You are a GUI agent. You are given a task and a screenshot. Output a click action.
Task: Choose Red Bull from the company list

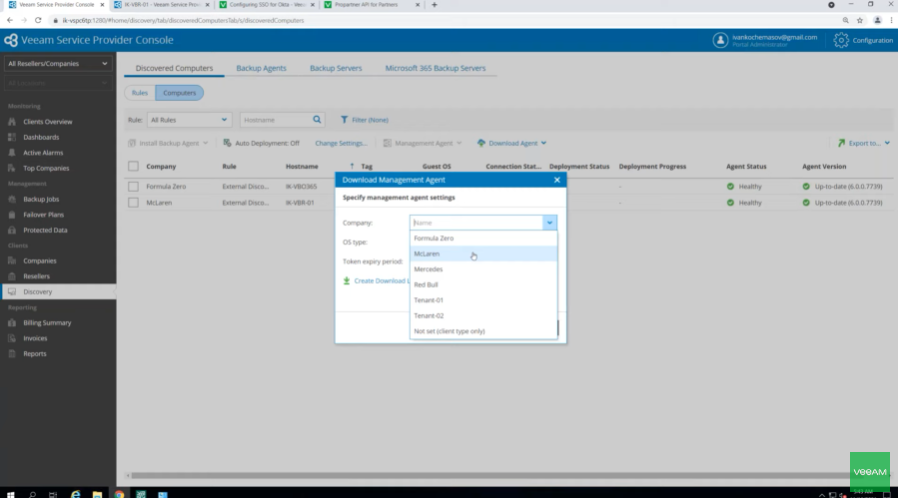pyautogui.click(x=483, y=284)
